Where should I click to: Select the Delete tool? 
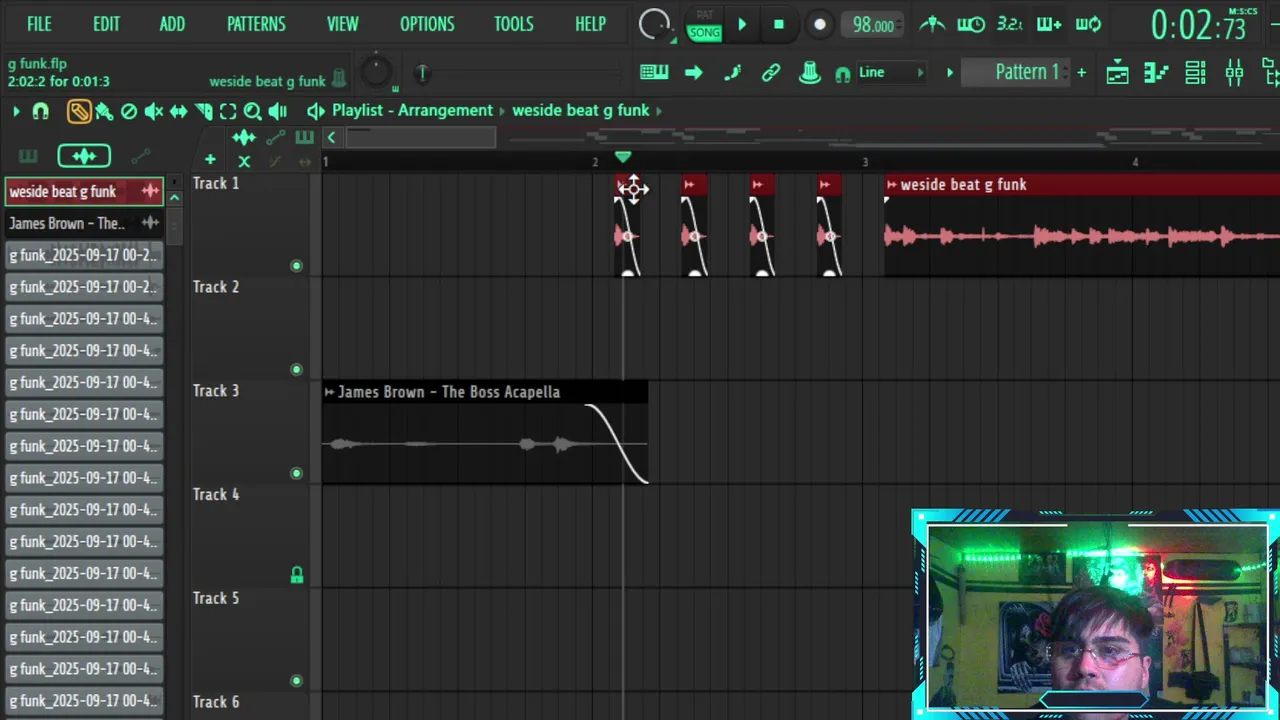[x=129, y=112]
